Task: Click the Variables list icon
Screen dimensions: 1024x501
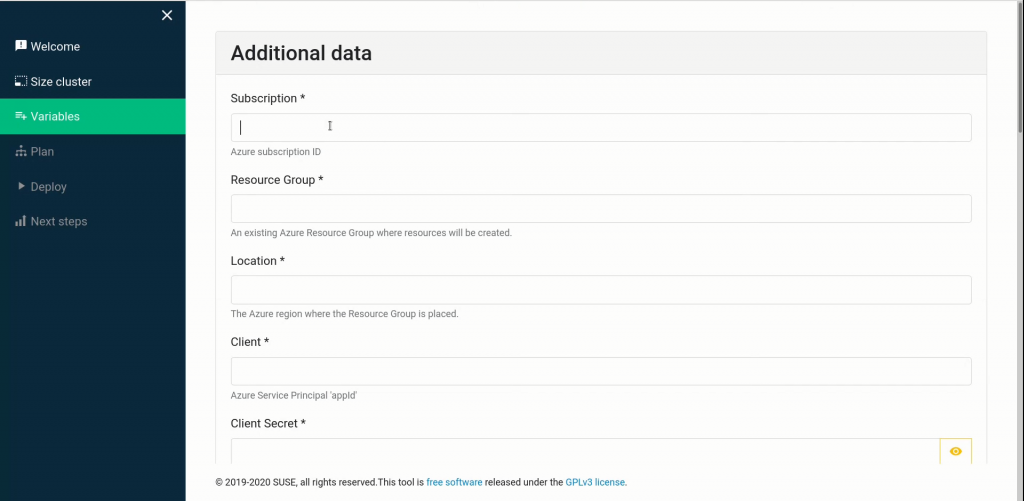Action: (20, 116)
